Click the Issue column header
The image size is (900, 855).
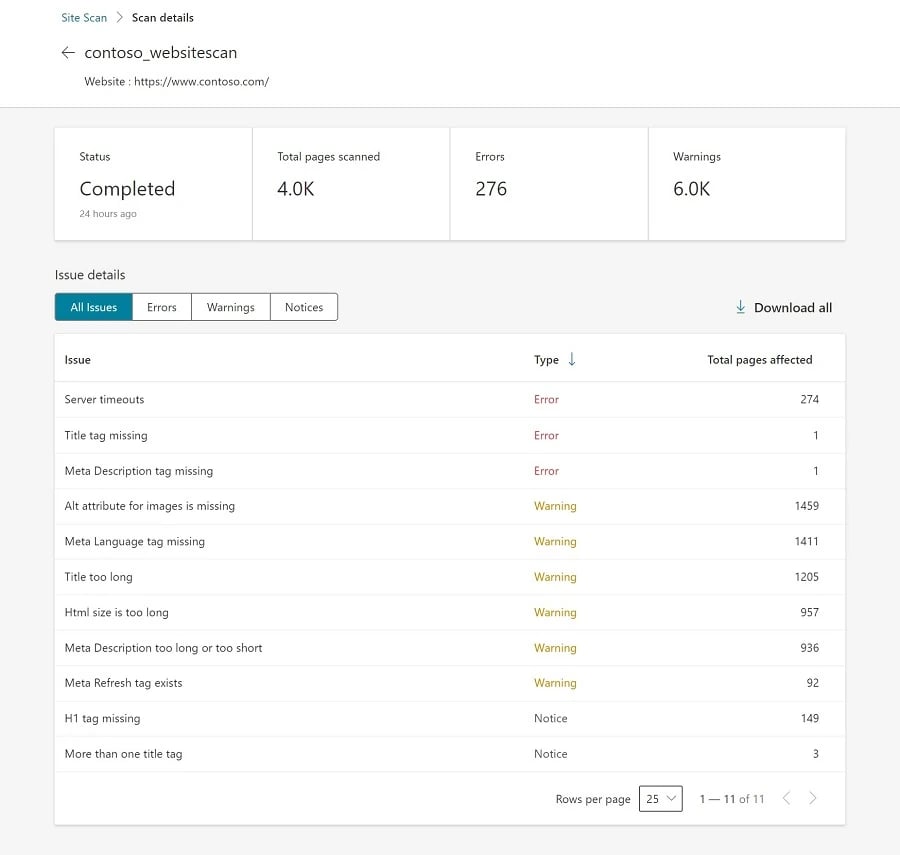(x=78, y=359)
